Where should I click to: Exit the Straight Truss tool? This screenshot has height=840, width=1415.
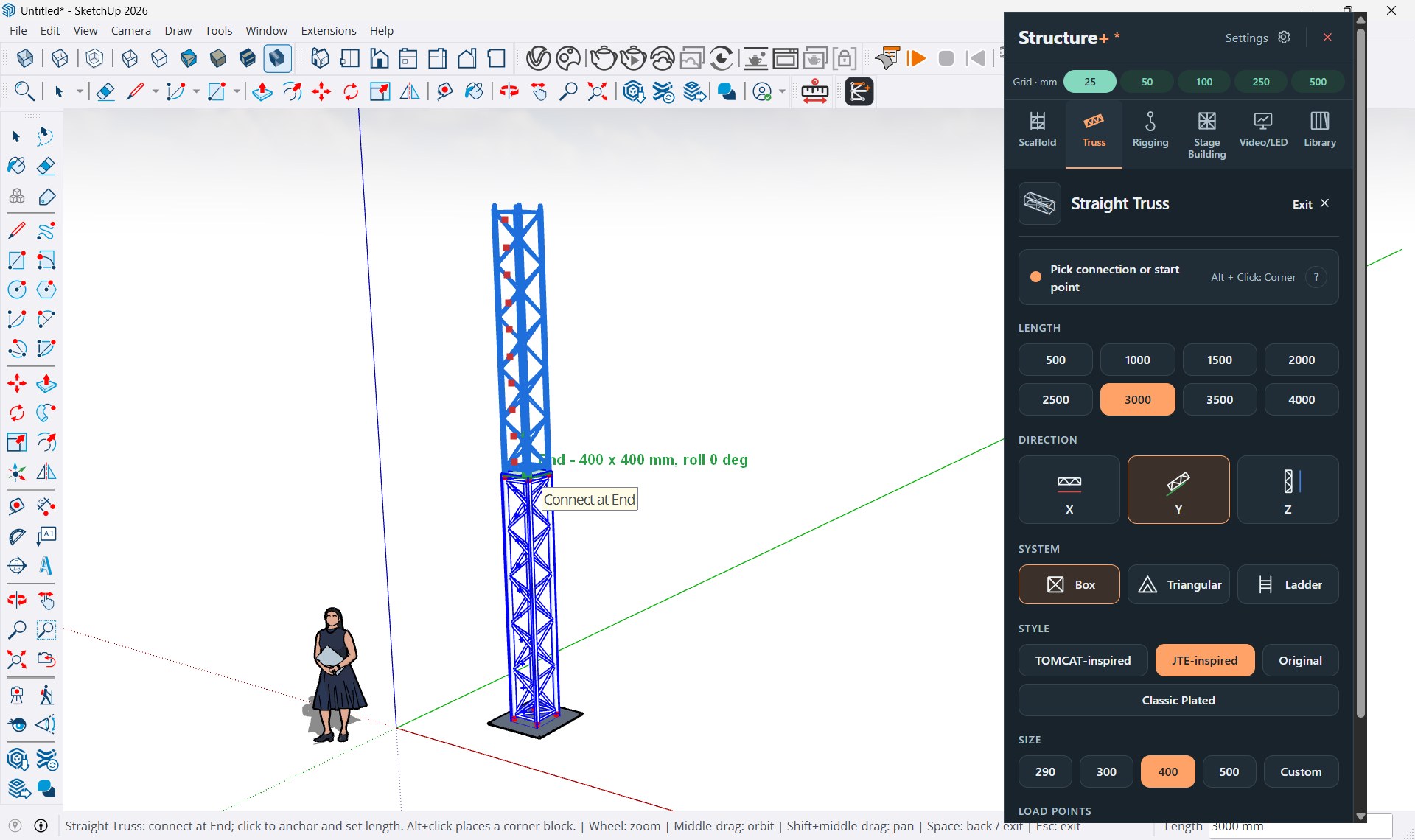click(1310, 204)
